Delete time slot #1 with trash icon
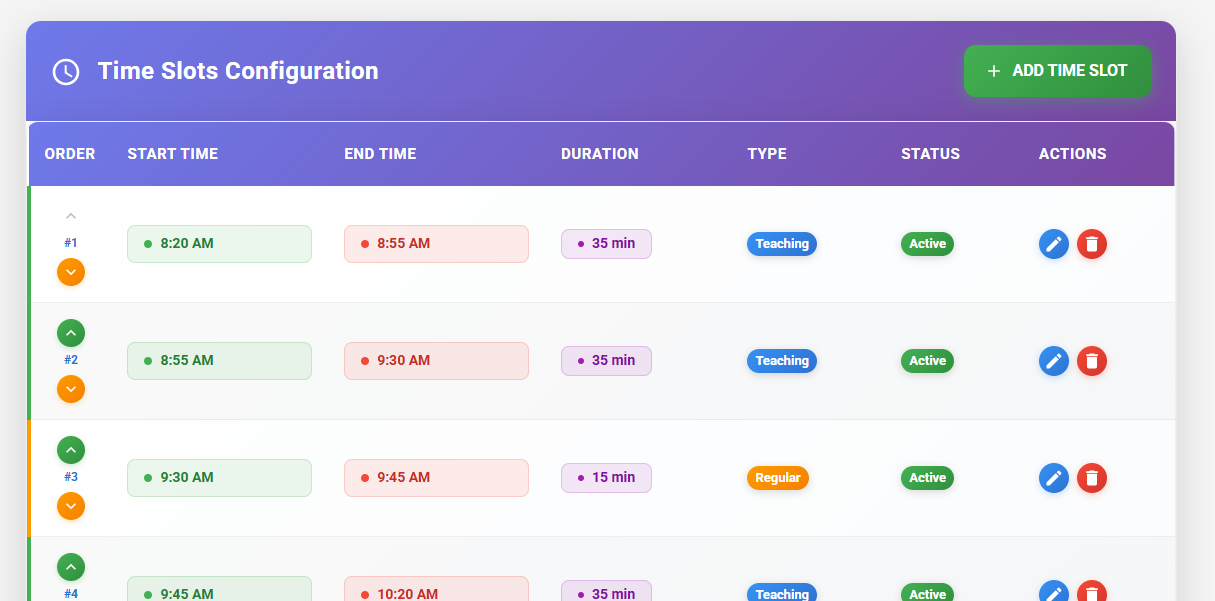Image resolution: width=1215 pixels, height=601 pixels. click(x=1092, y=244)
